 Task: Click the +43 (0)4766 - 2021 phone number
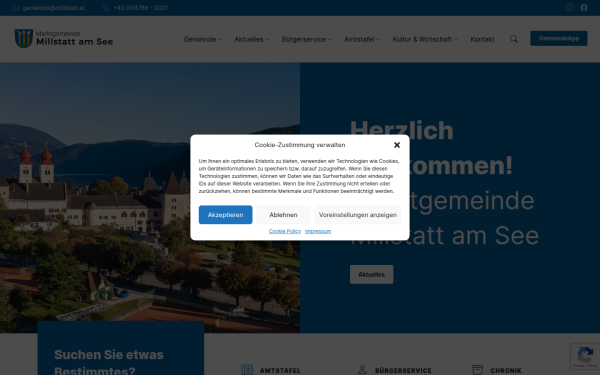[x=140, y=8]
